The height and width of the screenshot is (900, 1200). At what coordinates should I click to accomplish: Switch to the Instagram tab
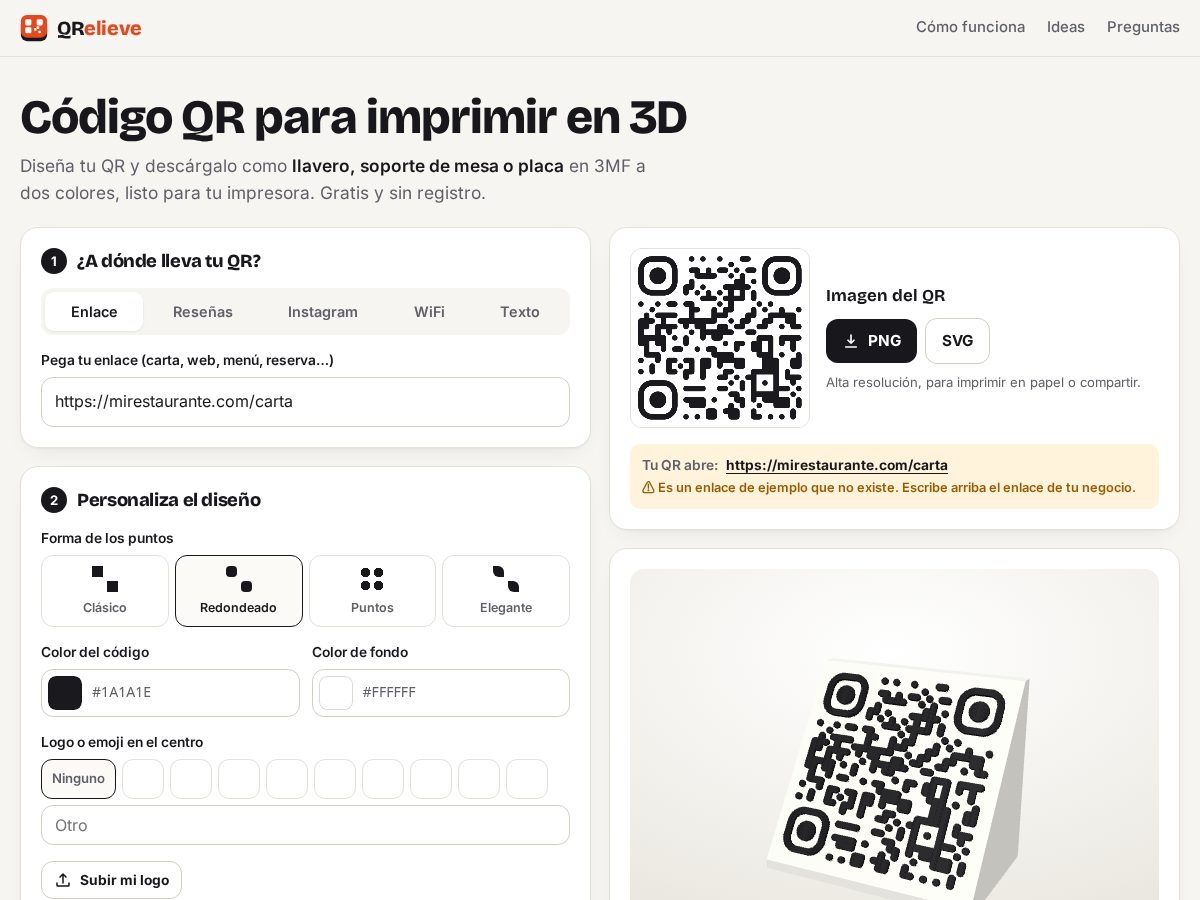tap(323, 312)
